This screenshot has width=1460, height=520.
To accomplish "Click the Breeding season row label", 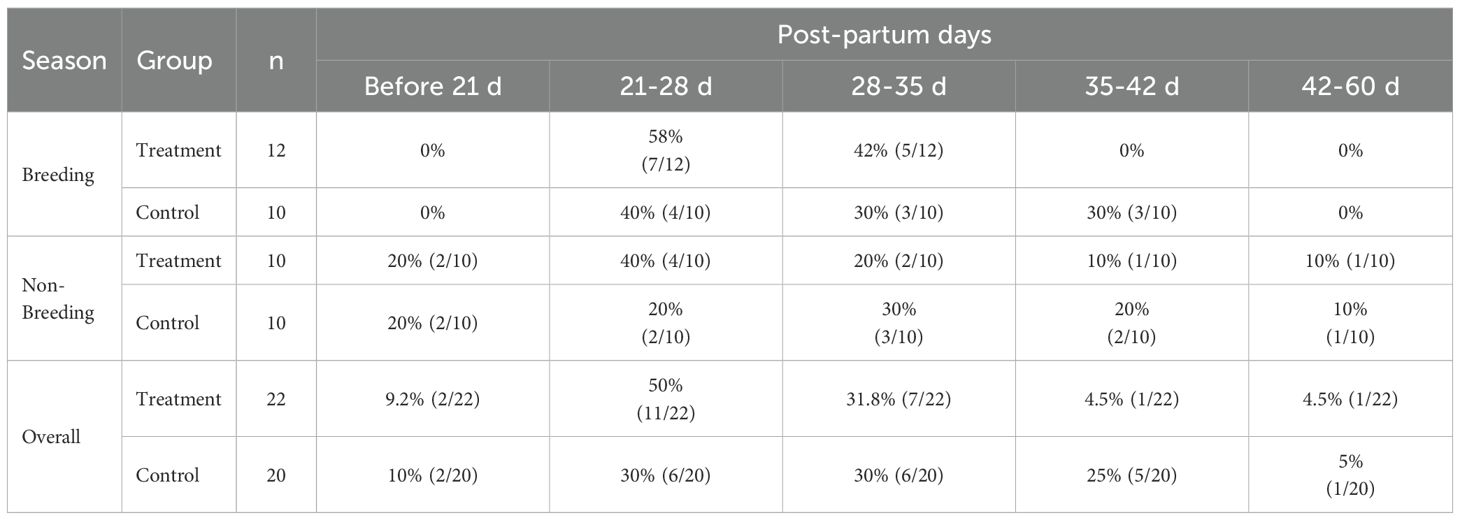I will click(x=58, y=175).
